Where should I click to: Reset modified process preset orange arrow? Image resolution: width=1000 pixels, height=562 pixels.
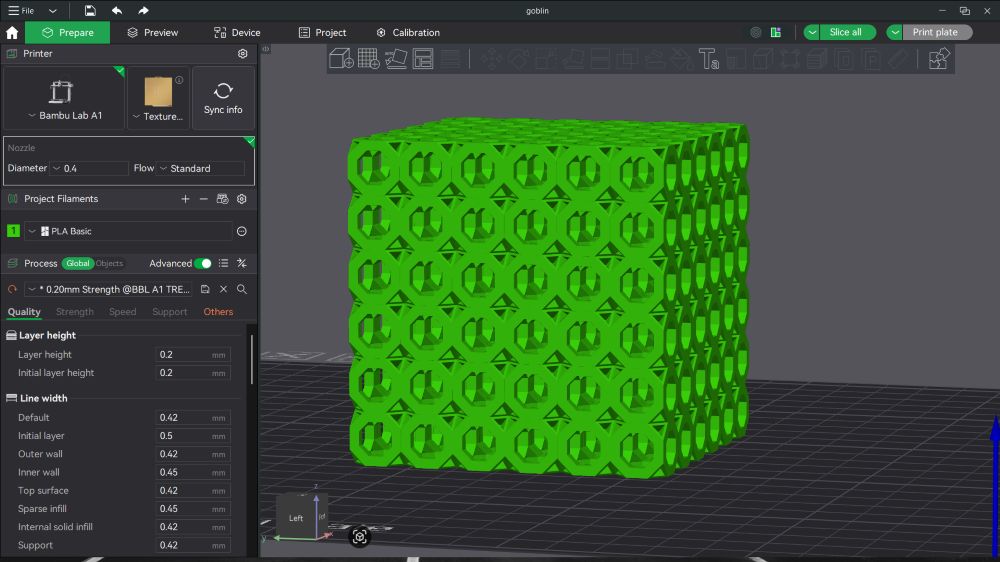click(12, 289)
